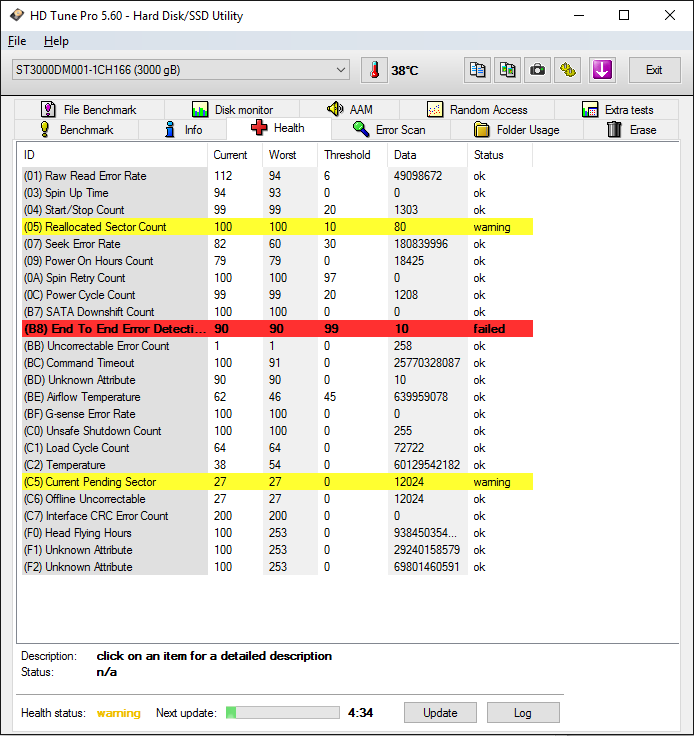Open options via the yellow gears icon

[x=568, y=70]
